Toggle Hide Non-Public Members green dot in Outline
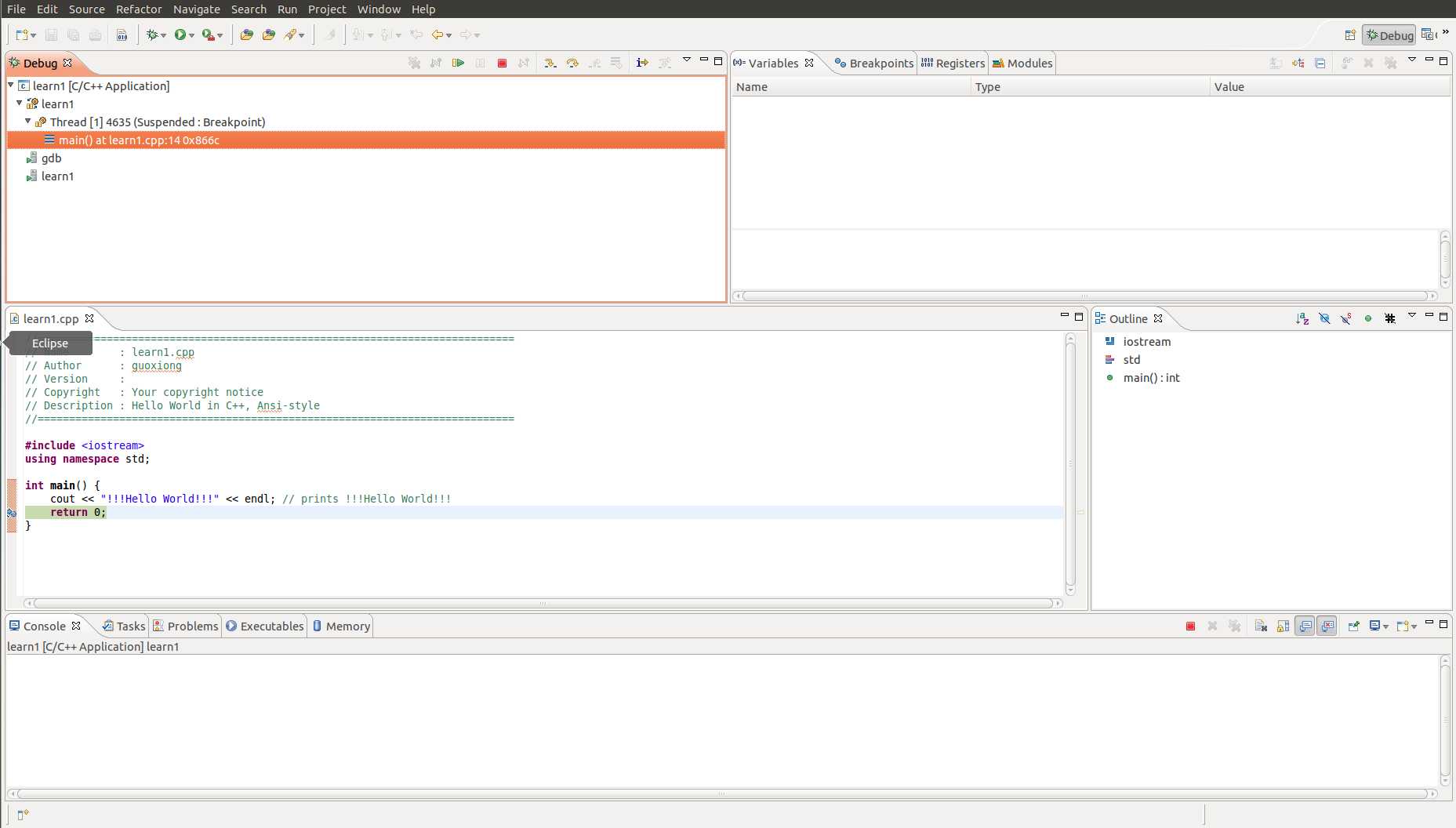This screenshot has width=1456, height=828. 1368,318
